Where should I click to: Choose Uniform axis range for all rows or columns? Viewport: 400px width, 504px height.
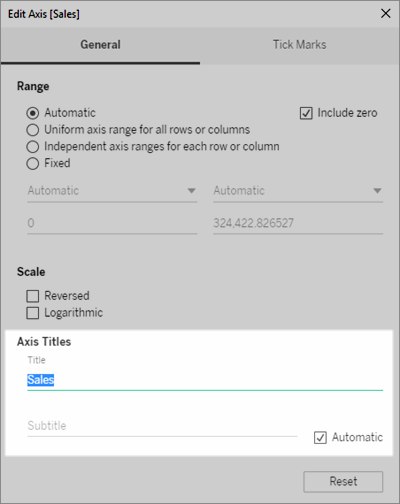click(33, 130)
